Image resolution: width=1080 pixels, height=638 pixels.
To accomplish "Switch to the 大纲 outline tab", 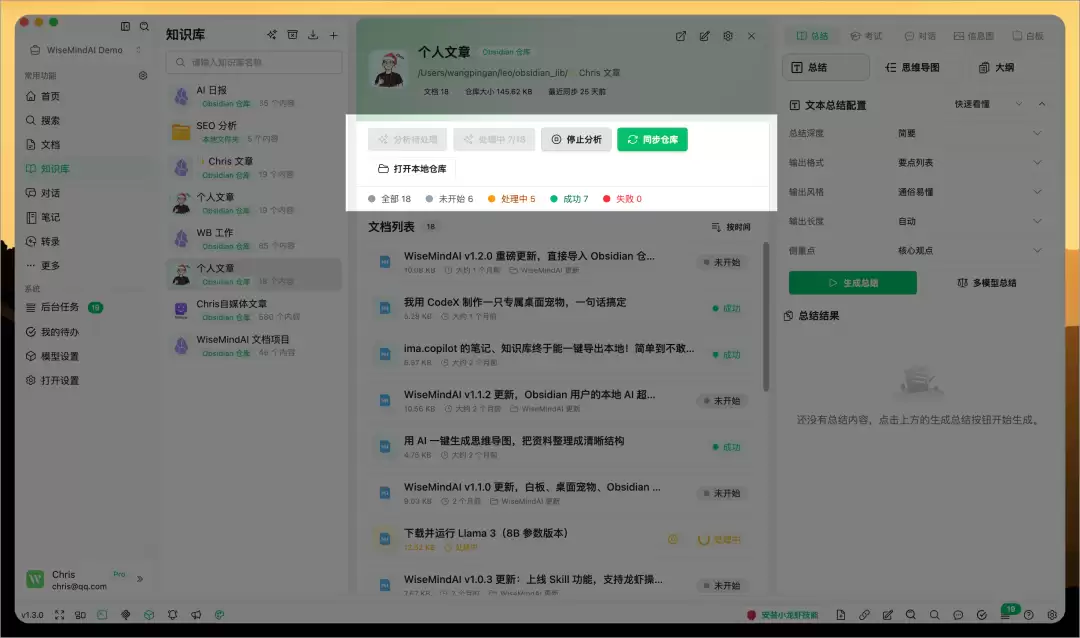I will pos(996,68).
